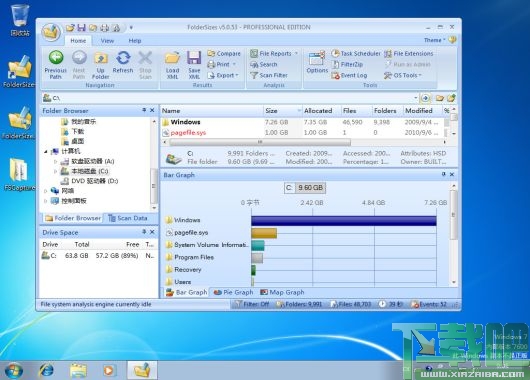Expand the 计算机 tree node
This screenshot has width=530, height=380.
point(46,151)
